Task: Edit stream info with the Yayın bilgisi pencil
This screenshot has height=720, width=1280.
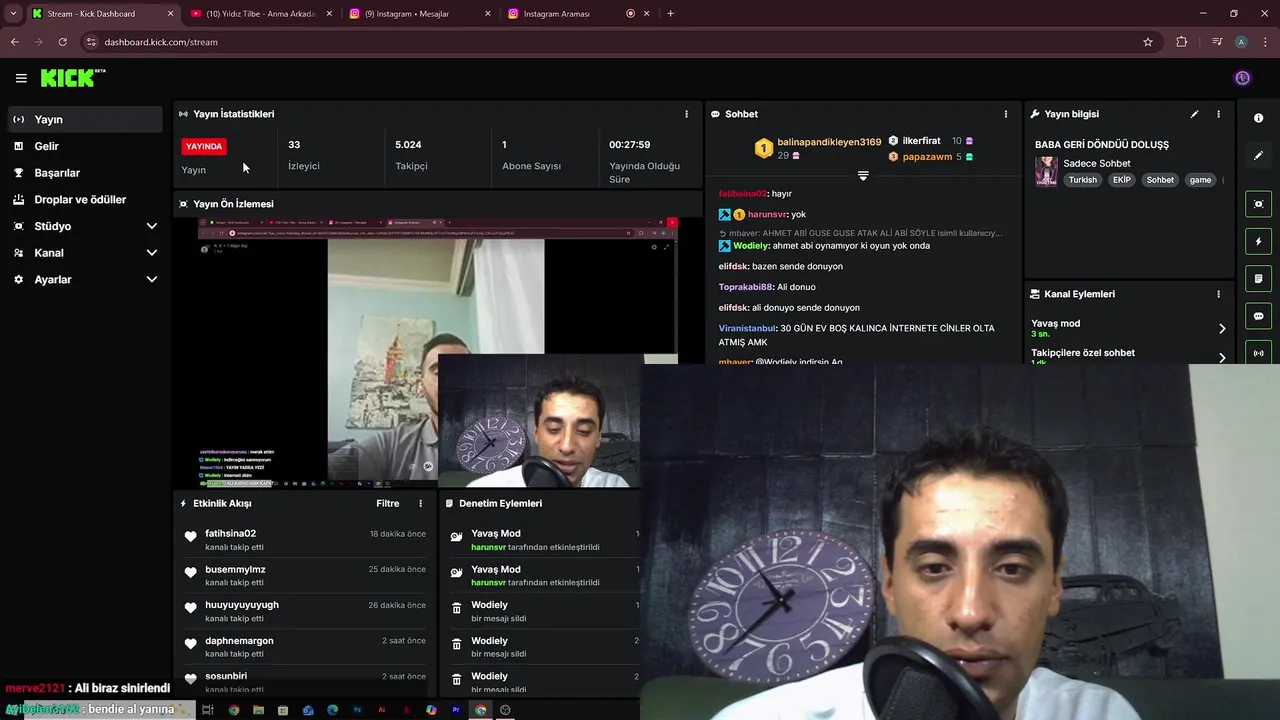Action: pos(1194,114)
